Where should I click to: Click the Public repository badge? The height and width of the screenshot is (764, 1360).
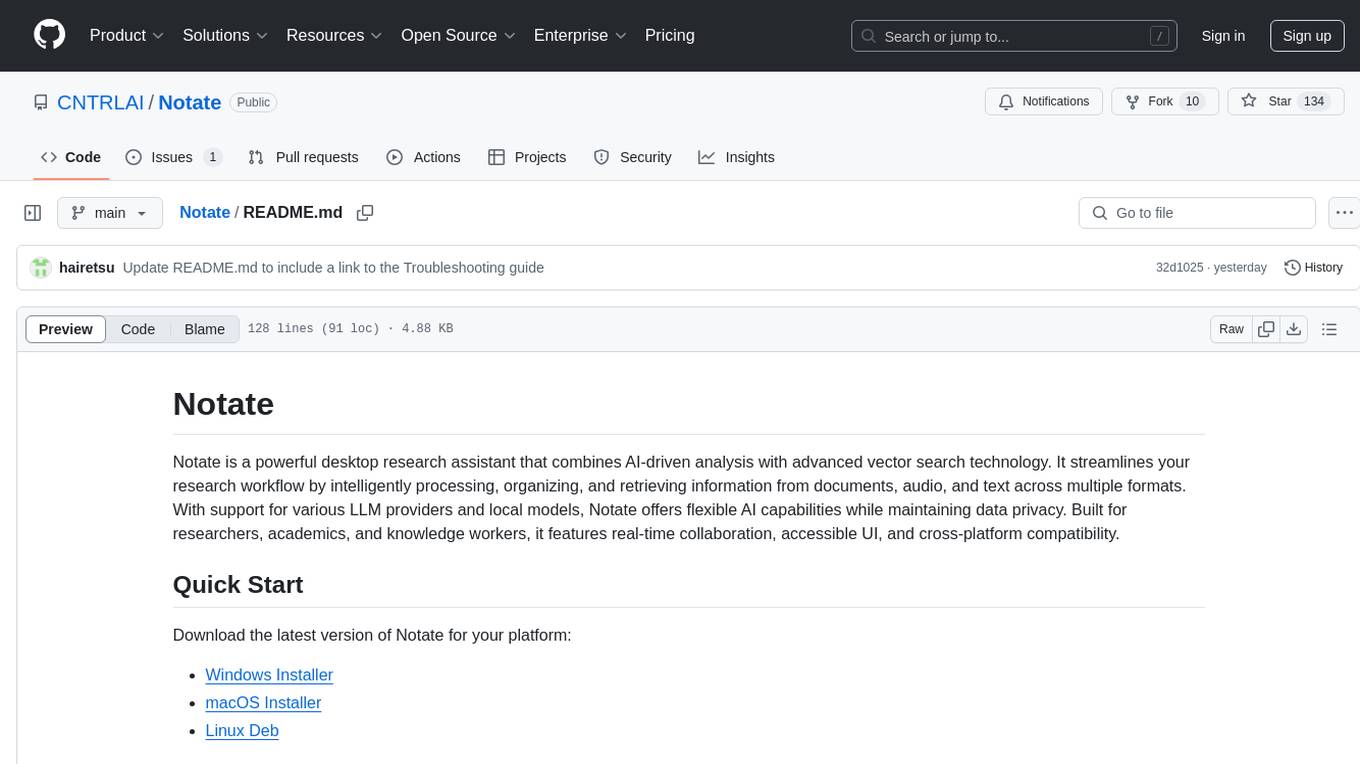(253, 102)
